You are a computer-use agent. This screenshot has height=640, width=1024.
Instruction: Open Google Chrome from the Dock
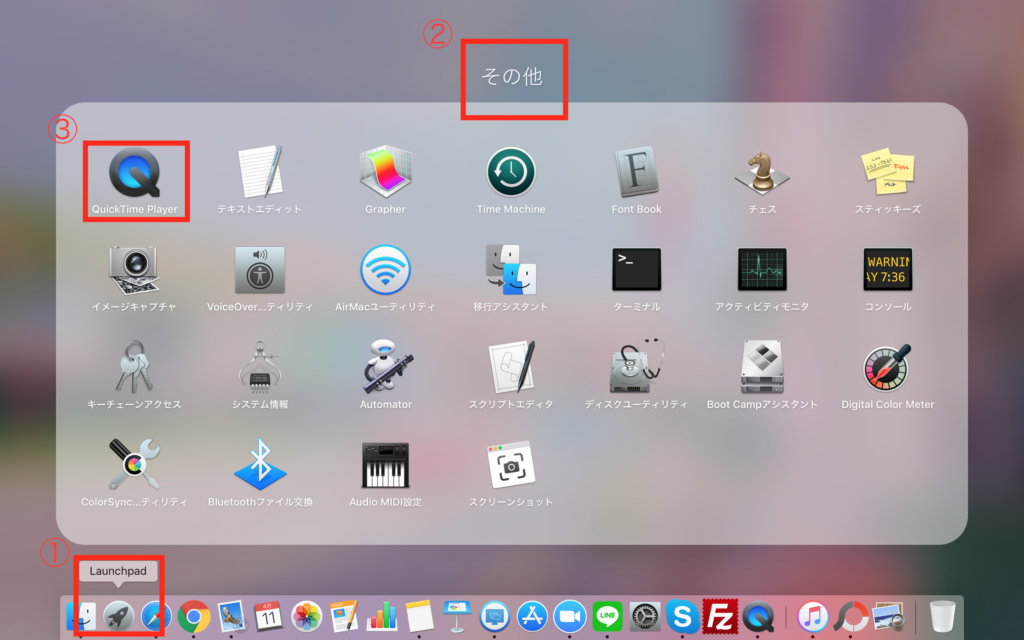tap(193, 616)
